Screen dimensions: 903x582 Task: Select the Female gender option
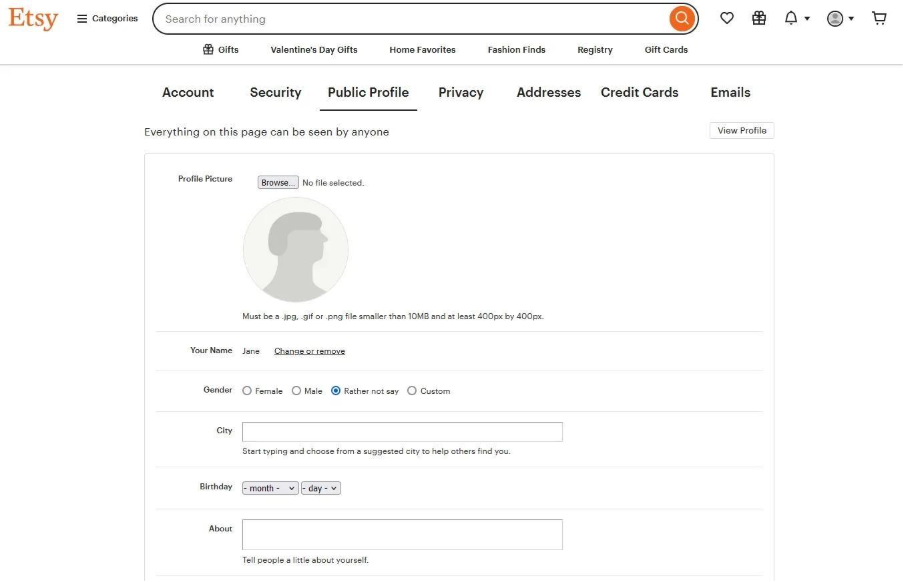[247, 391]
